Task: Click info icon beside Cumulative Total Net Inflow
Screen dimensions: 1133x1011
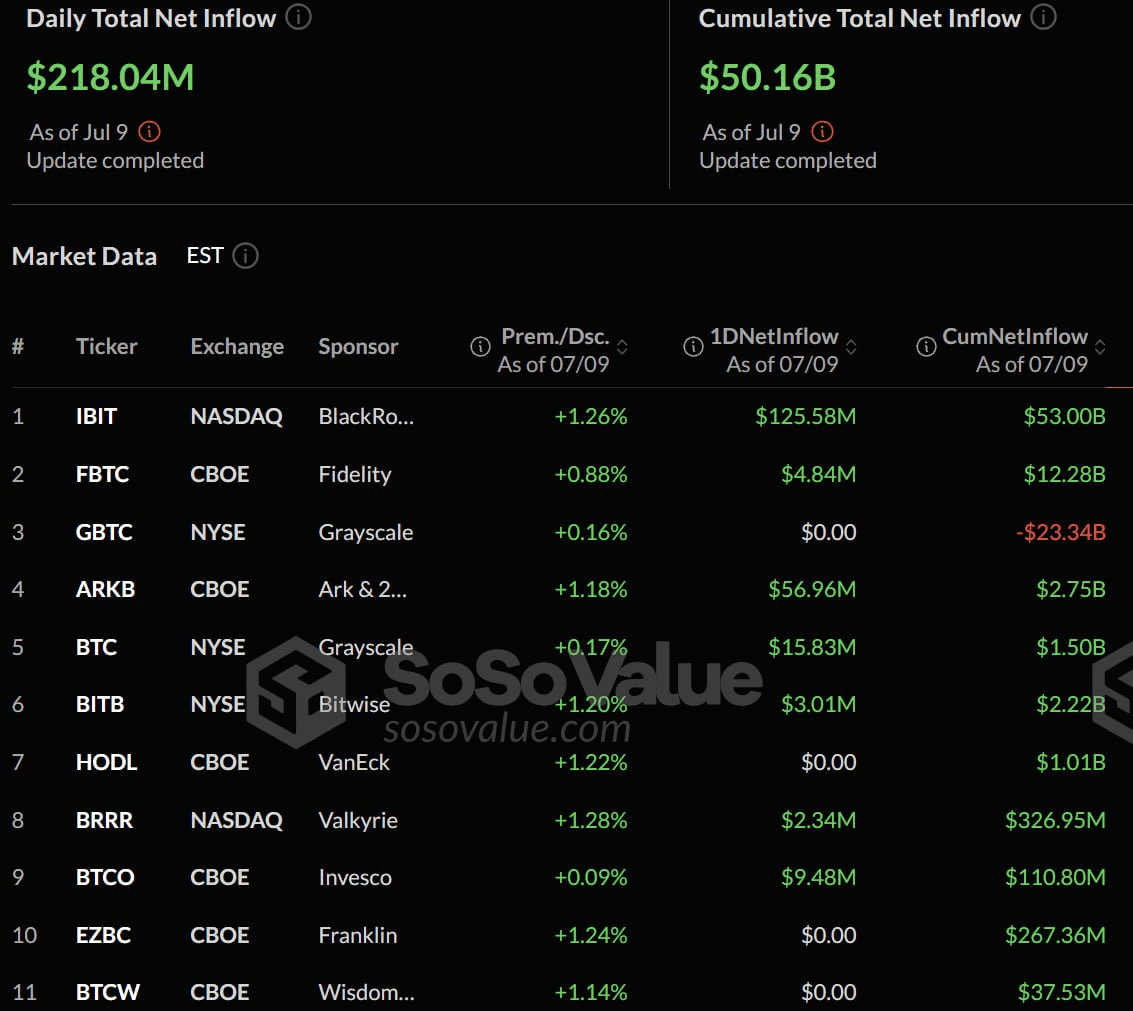Action: point(1043,17)
